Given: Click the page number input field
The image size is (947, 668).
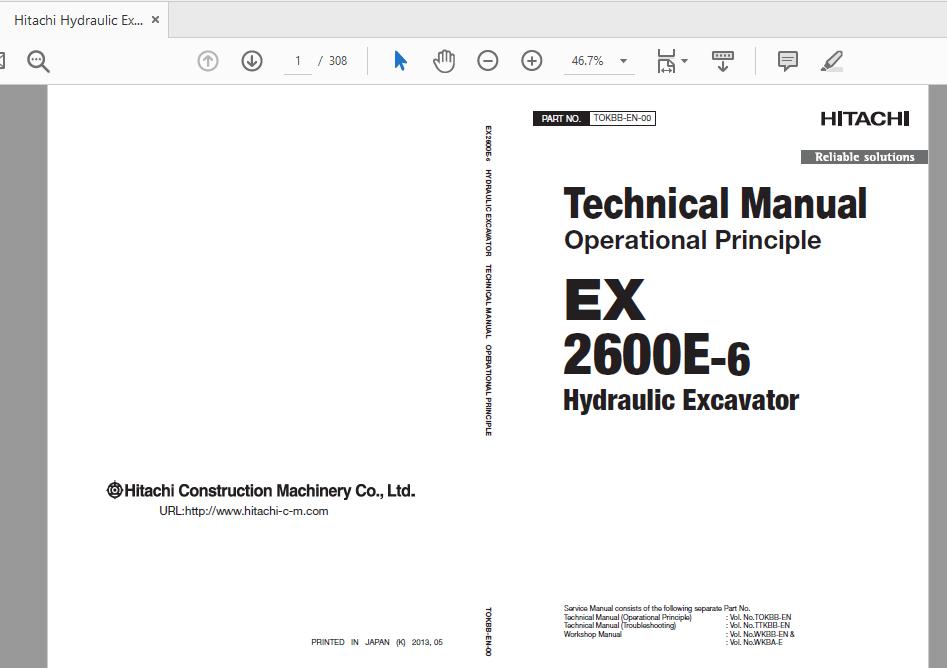Looking at the screenshot, I should click(297, 60).
